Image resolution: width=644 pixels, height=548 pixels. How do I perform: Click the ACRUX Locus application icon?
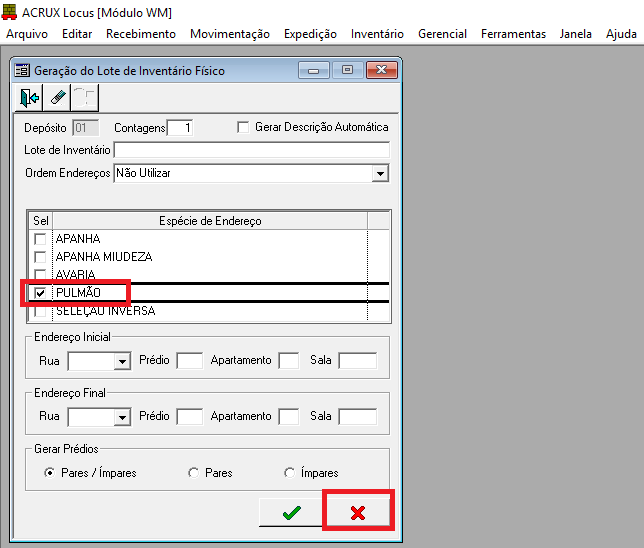click(9, 12)
